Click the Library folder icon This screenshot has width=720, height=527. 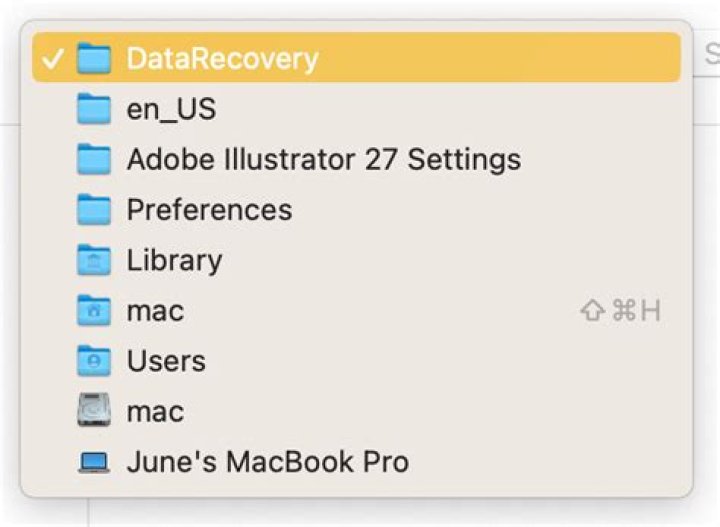tap(93, 260)
